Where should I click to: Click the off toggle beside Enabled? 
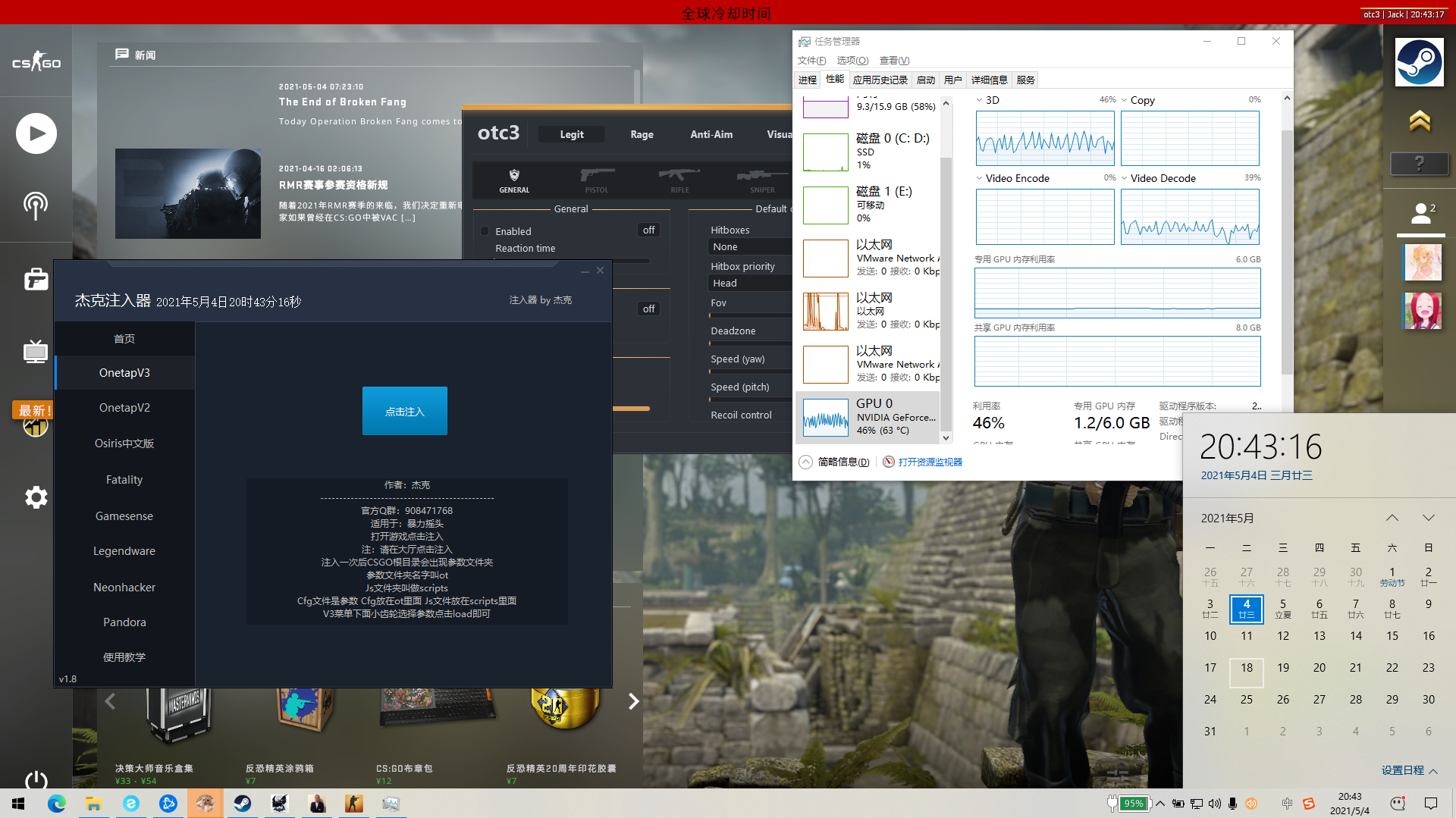(x=648, y=230)
